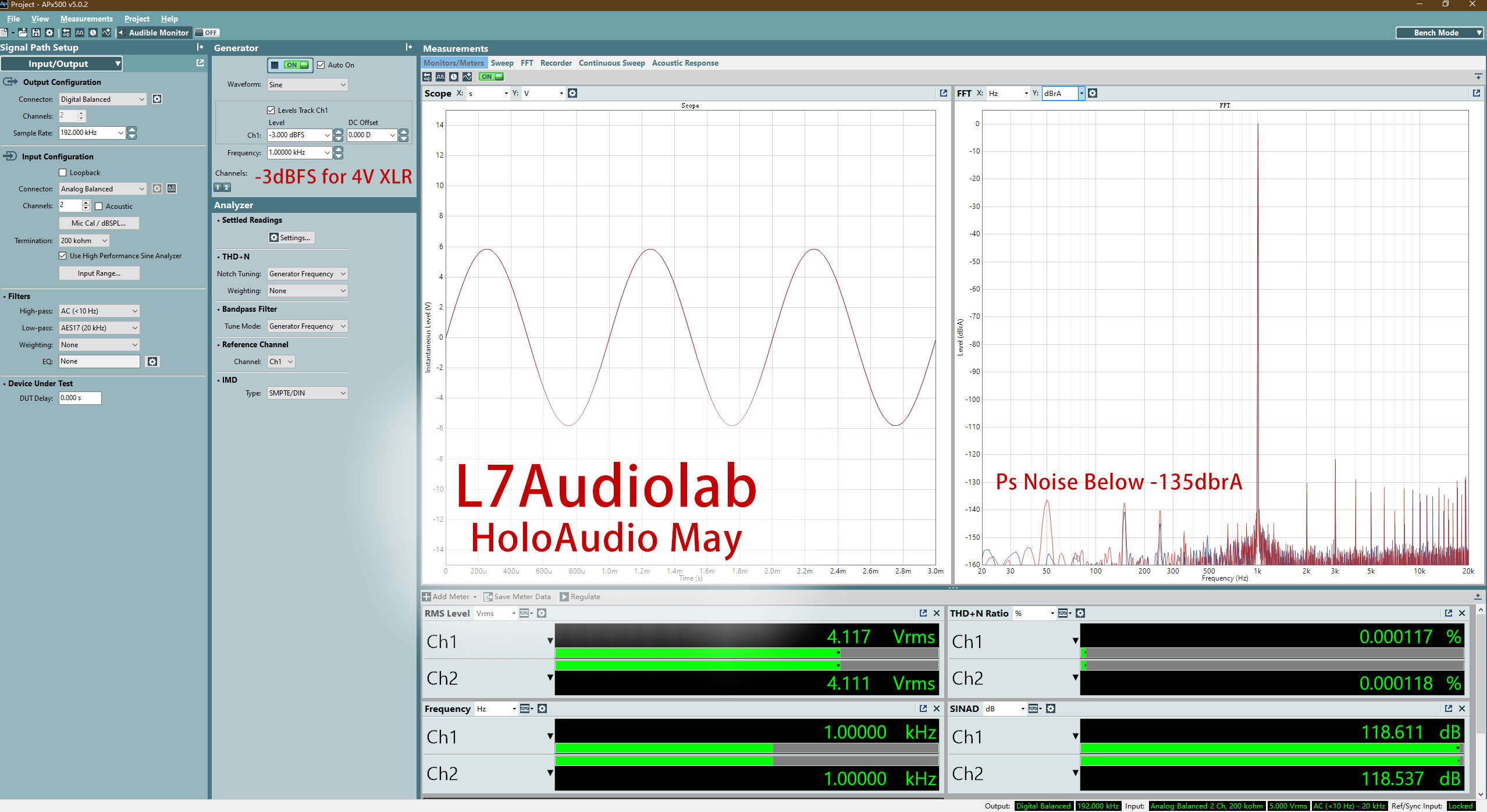Viewport: 1487px width, 812px height.
Task: Pop out the Scope graph window
Action: 943,93
